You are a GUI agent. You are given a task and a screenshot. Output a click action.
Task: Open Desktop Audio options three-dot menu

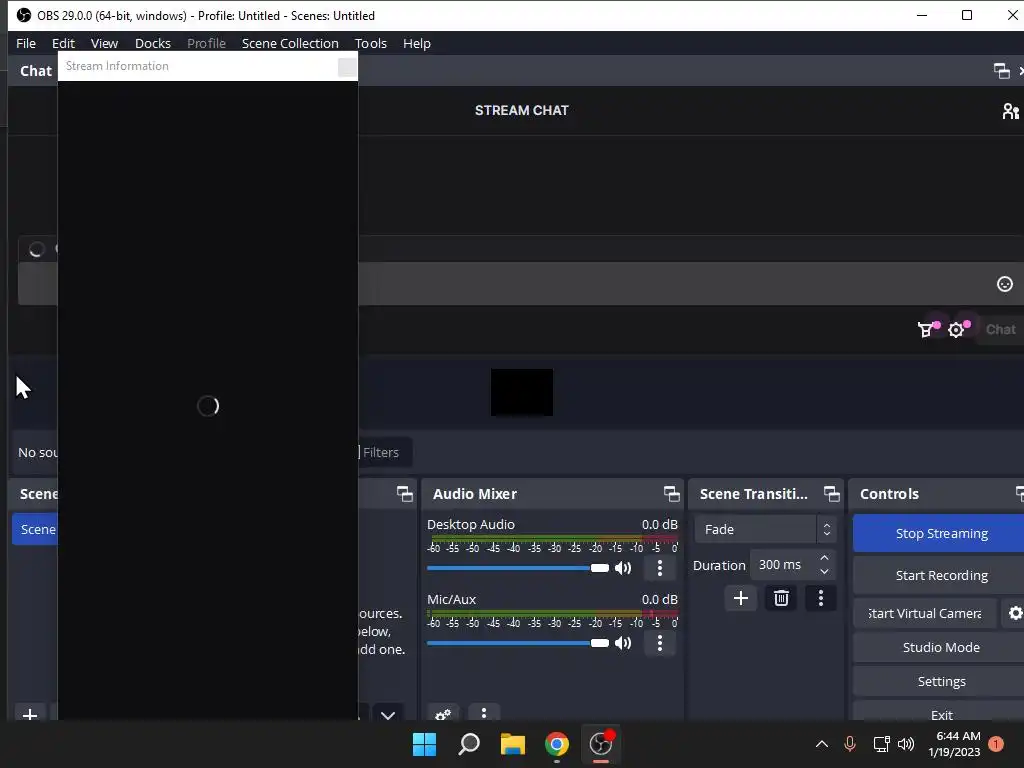click(x=660, y=568)
